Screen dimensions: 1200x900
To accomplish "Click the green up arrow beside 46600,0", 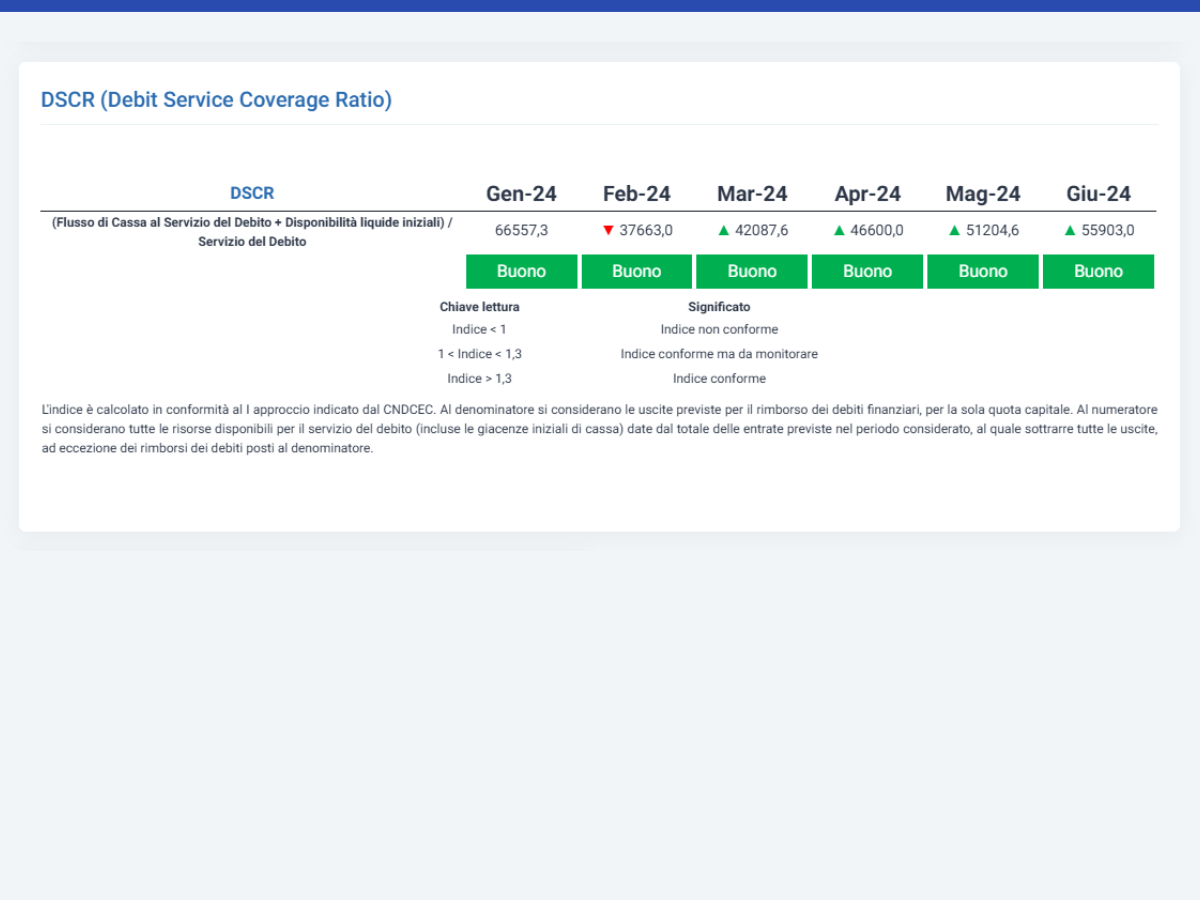I will pyautogui.click(x=839, y=230).
